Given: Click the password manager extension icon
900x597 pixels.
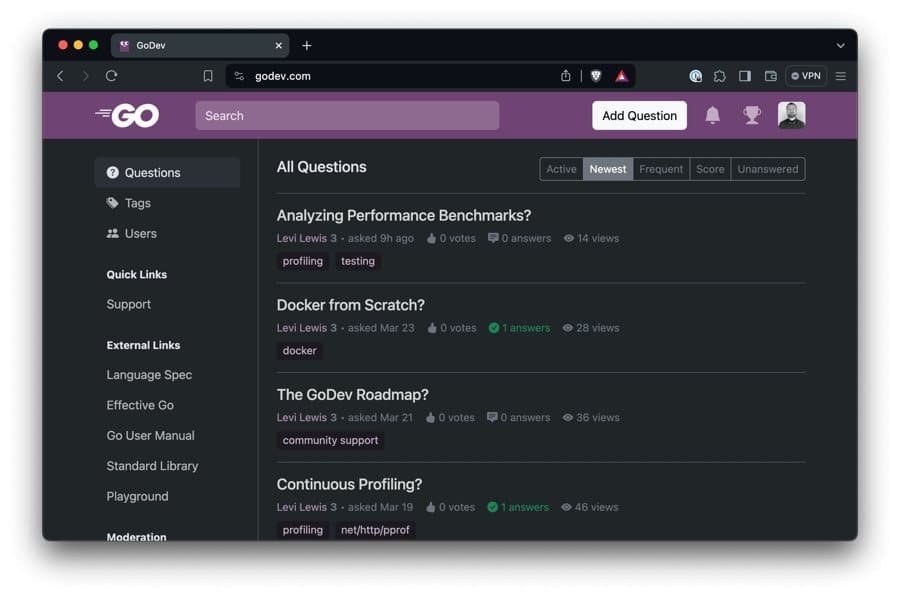Looking at the screenshot, I should click(x=695, y=76).
